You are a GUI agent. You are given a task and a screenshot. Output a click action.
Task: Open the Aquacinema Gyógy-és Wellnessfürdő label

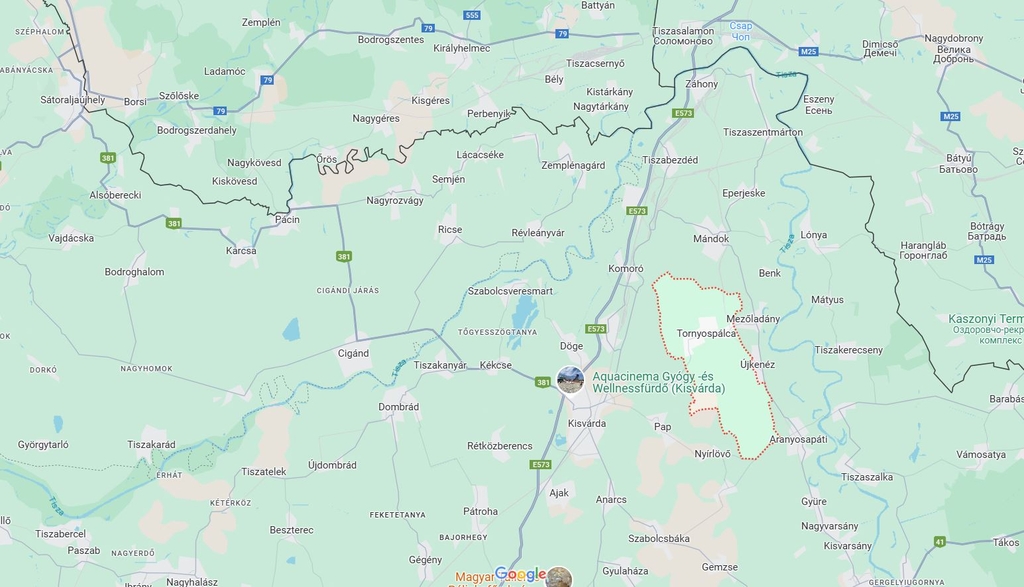point(658,383)
